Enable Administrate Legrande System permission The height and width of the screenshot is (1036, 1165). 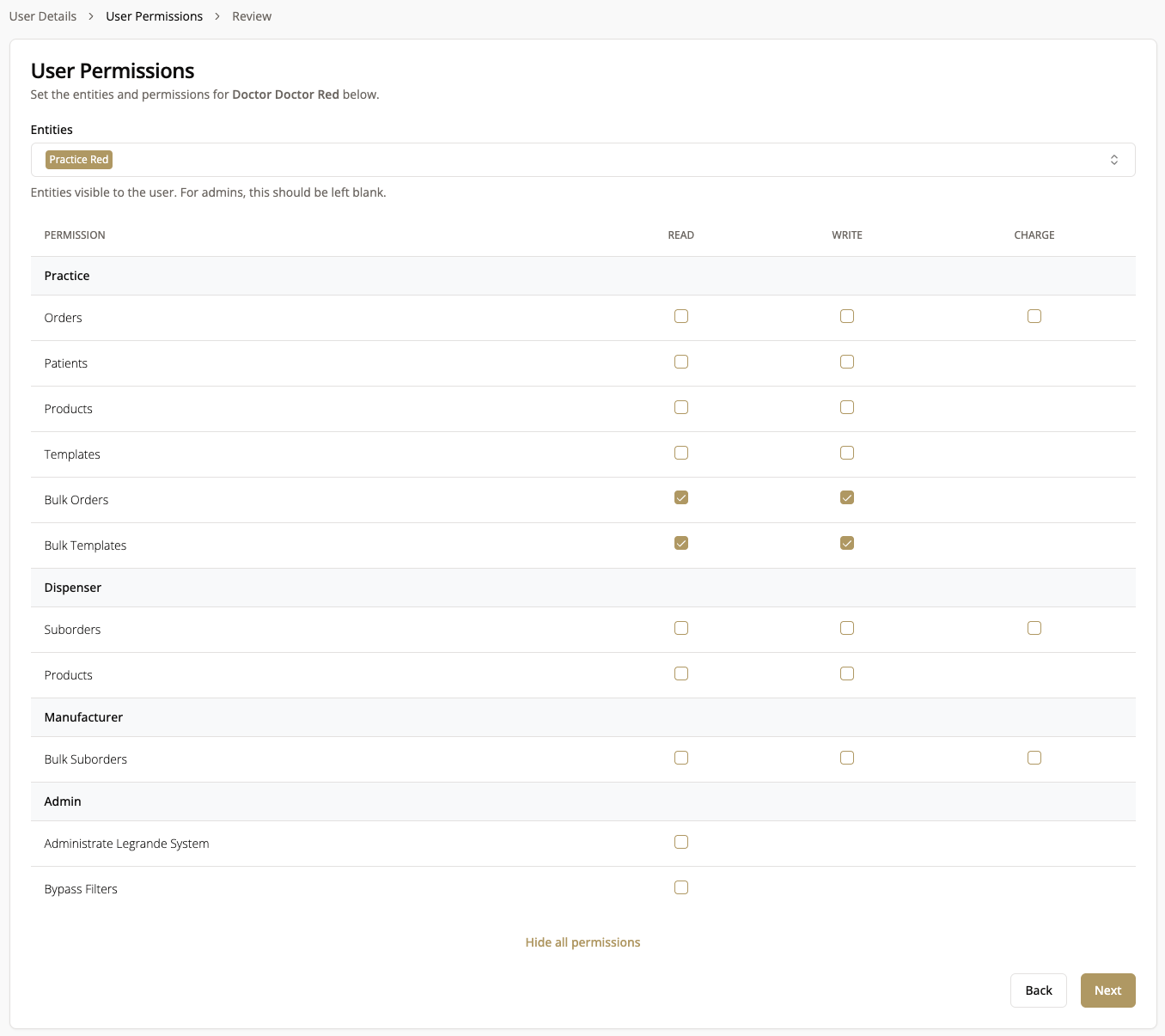pos(681,842)
